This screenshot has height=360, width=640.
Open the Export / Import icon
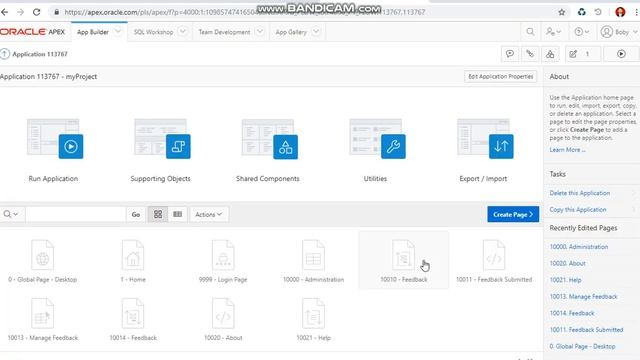(485, 139)
